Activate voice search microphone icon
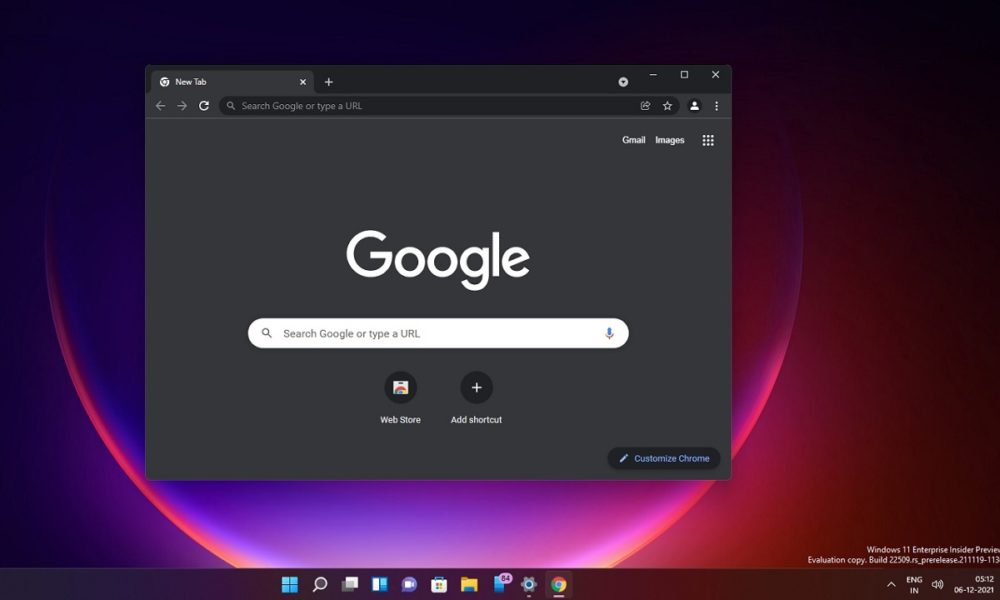Image resolution: width=1000 pixels, height=600 pixels. coord(609,332)
